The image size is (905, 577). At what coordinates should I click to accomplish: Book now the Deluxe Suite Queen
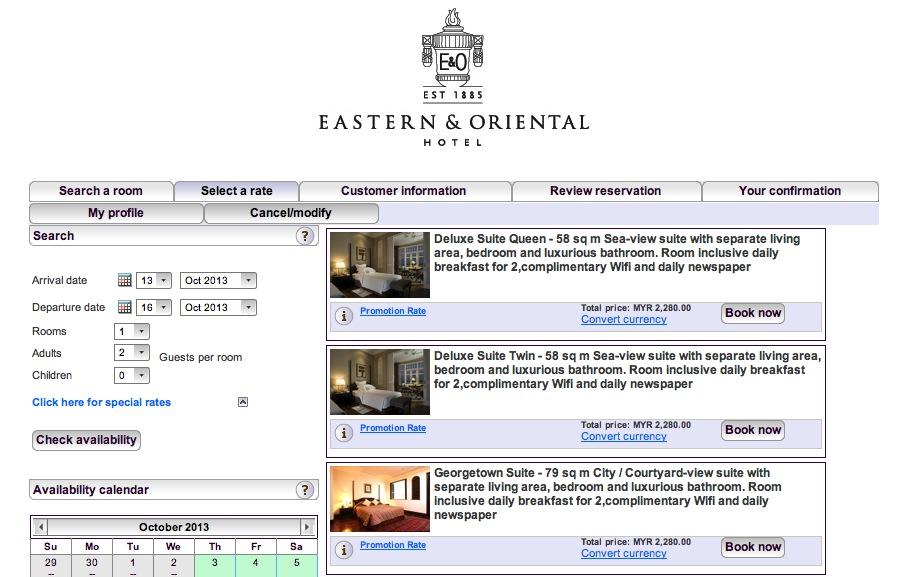coord(753,313)
